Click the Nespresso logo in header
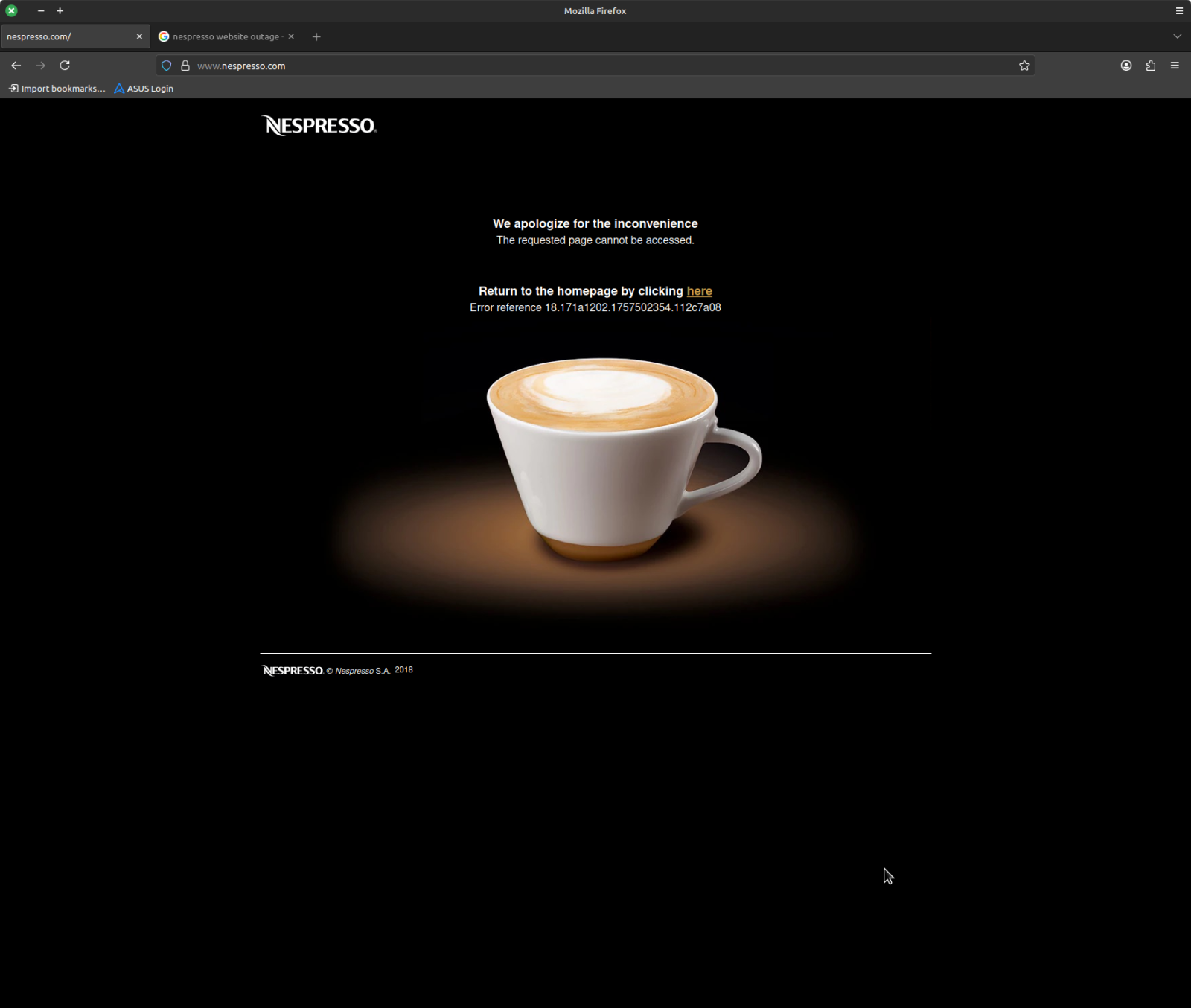The height and width of the screenshot is (1008, 1191). pos(319,125)
